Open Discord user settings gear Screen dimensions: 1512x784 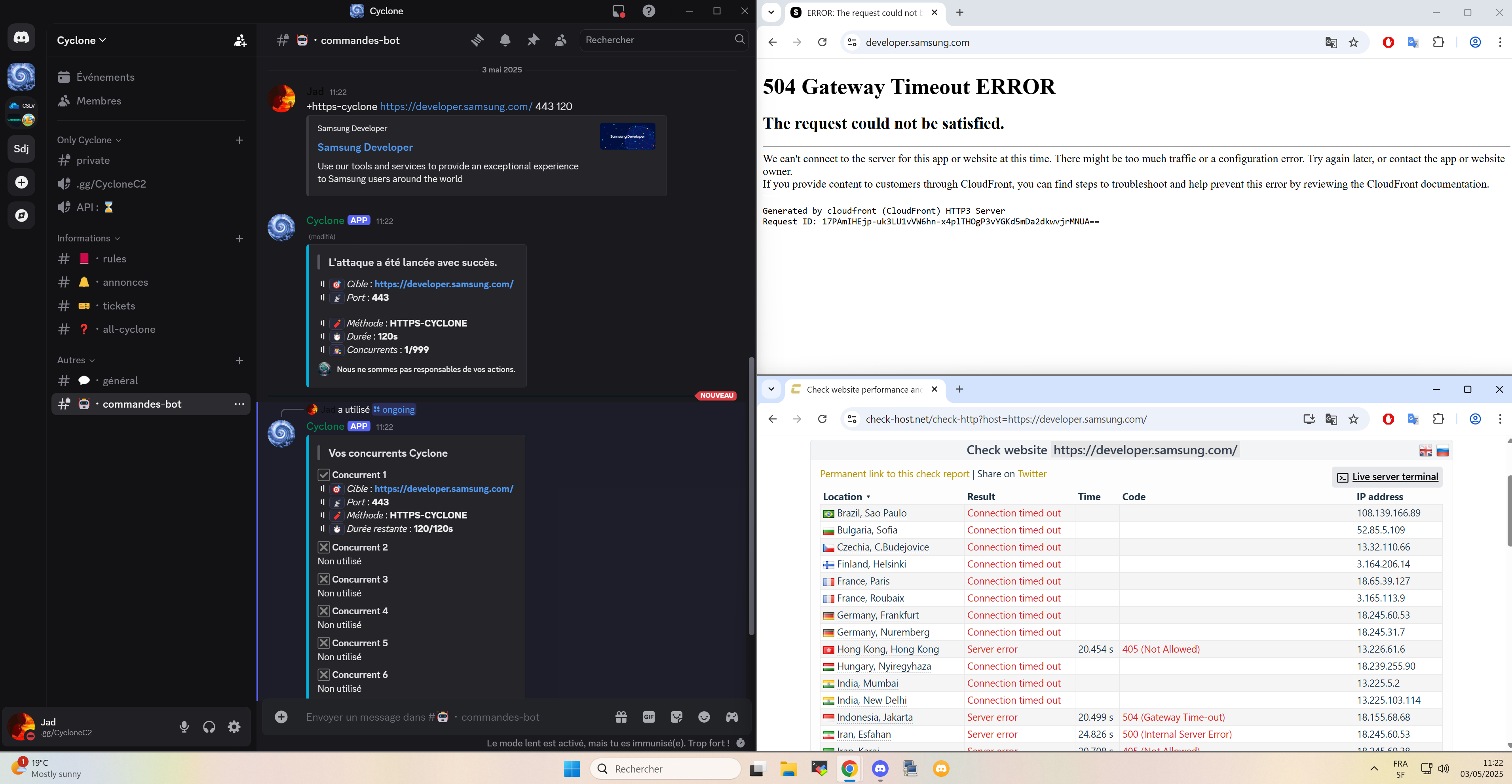point(234,727)
